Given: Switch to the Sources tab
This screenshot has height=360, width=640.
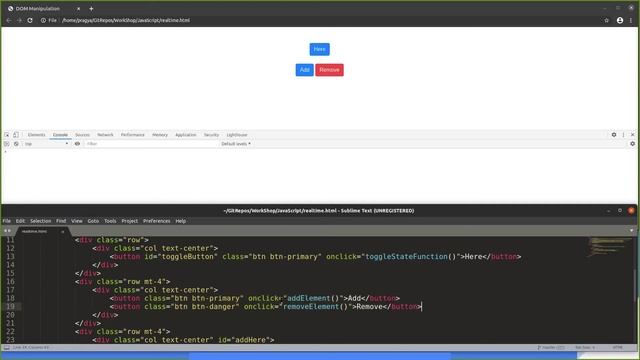Looking at the screenshot, I should [x=82, y=135].
